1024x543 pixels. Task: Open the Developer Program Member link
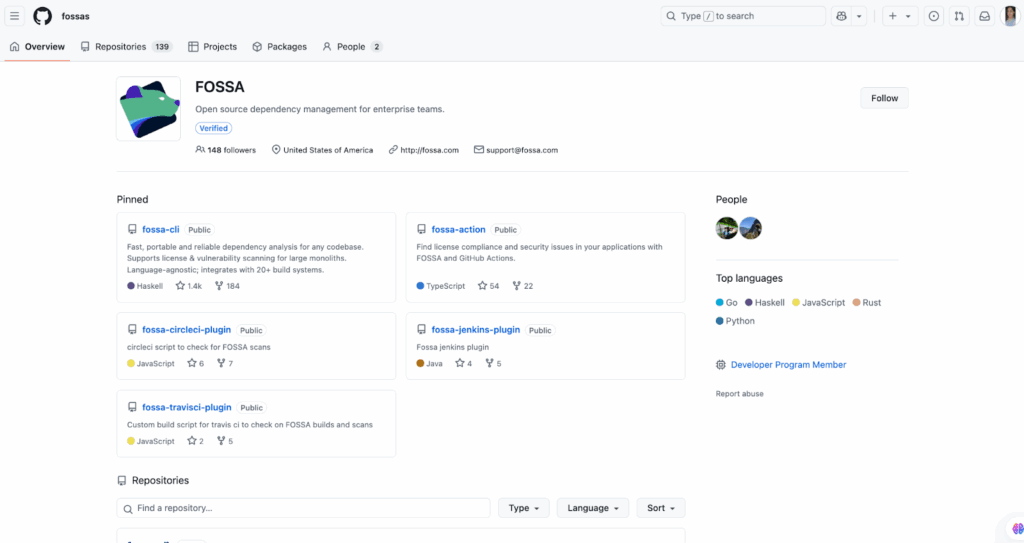788,365
